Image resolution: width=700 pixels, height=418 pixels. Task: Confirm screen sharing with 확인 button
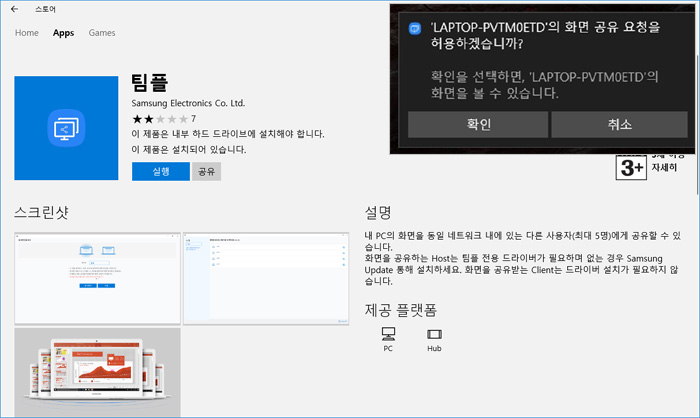[x=478, y=124]
